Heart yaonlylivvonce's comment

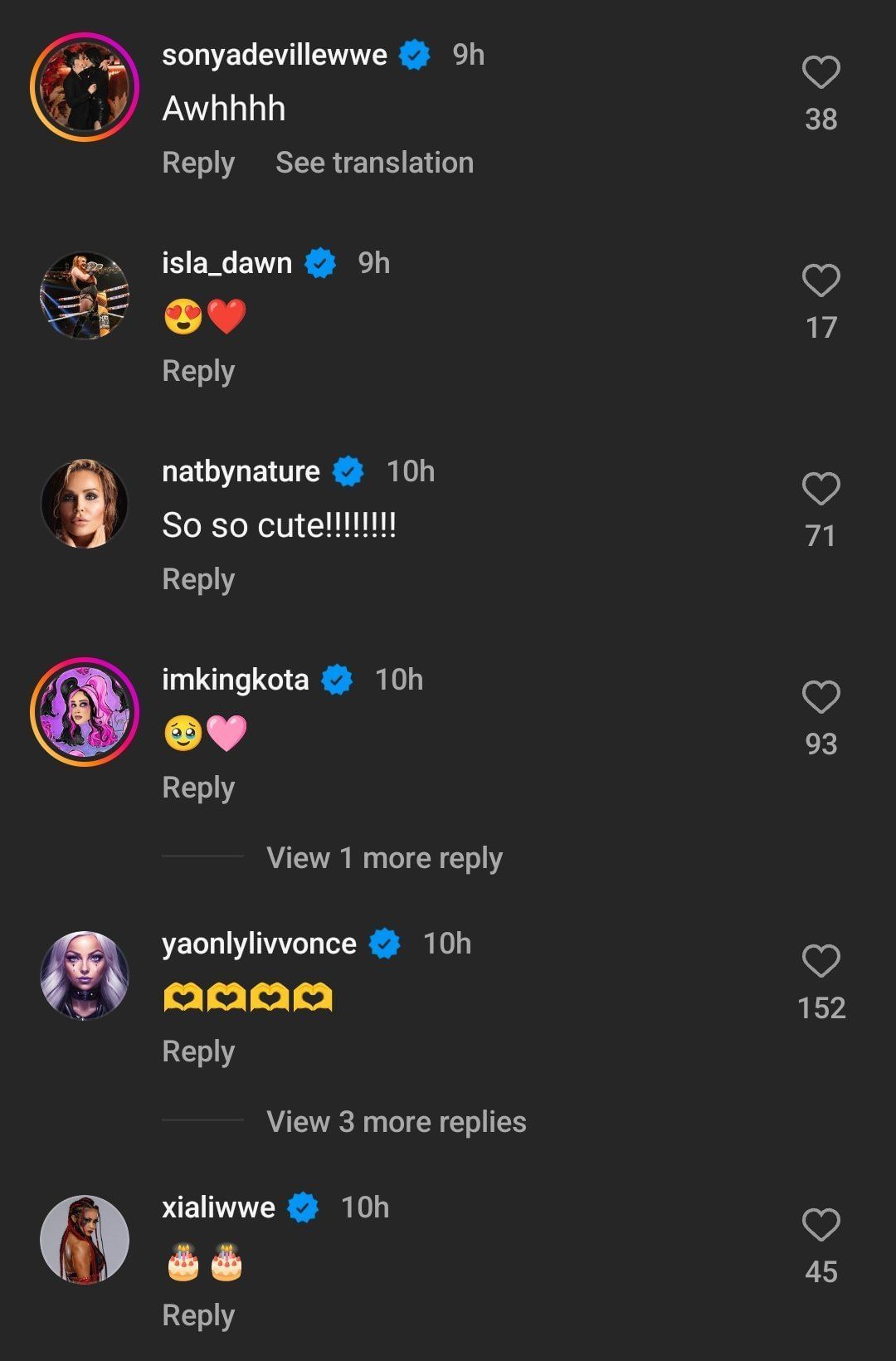coord(821,962)
